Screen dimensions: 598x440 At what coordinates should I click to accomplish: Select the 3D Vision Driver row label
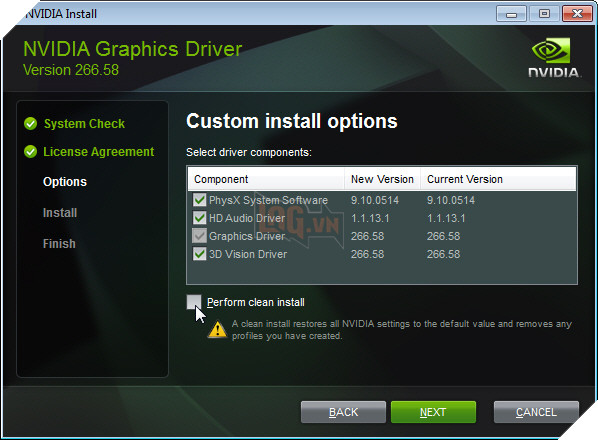tap(248, 254)
